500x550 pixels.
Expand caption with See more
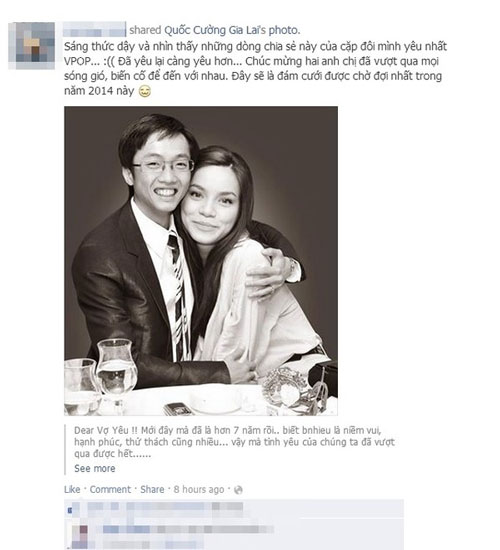coord(95,468)
